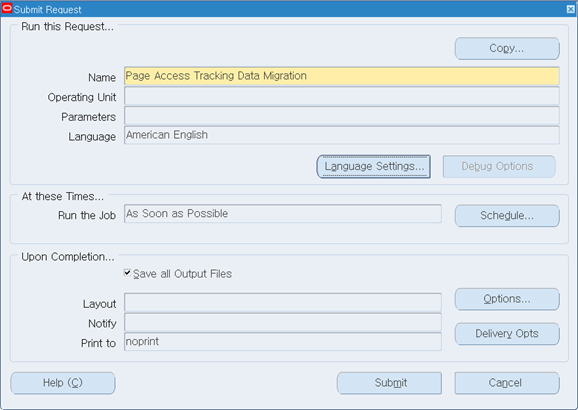
Task: Open the Options... dialog
Action: [507, 299]
